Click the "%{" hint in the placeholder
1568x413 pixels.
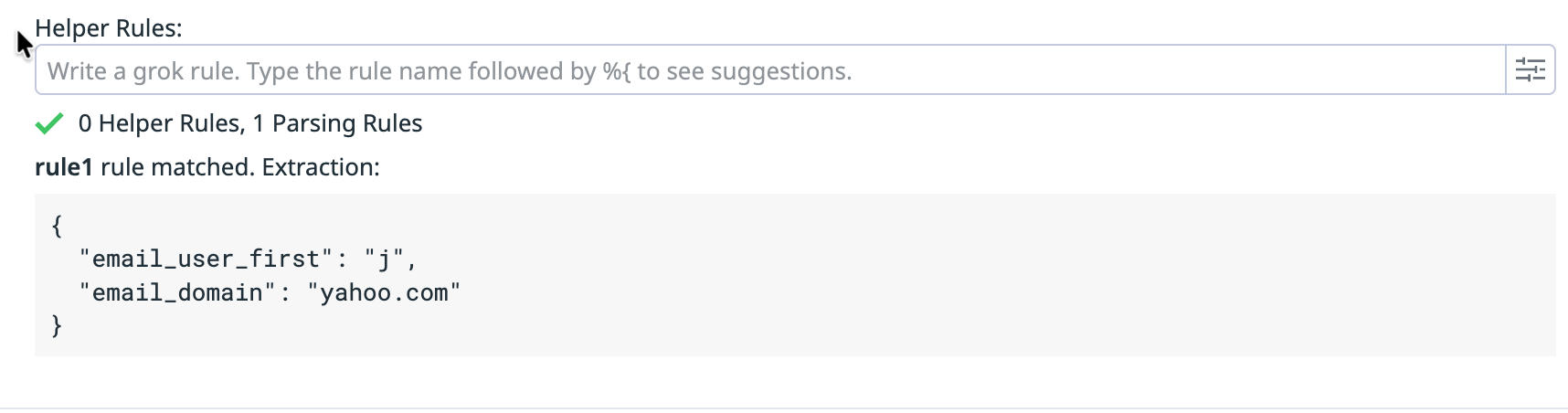coord(616,71)
